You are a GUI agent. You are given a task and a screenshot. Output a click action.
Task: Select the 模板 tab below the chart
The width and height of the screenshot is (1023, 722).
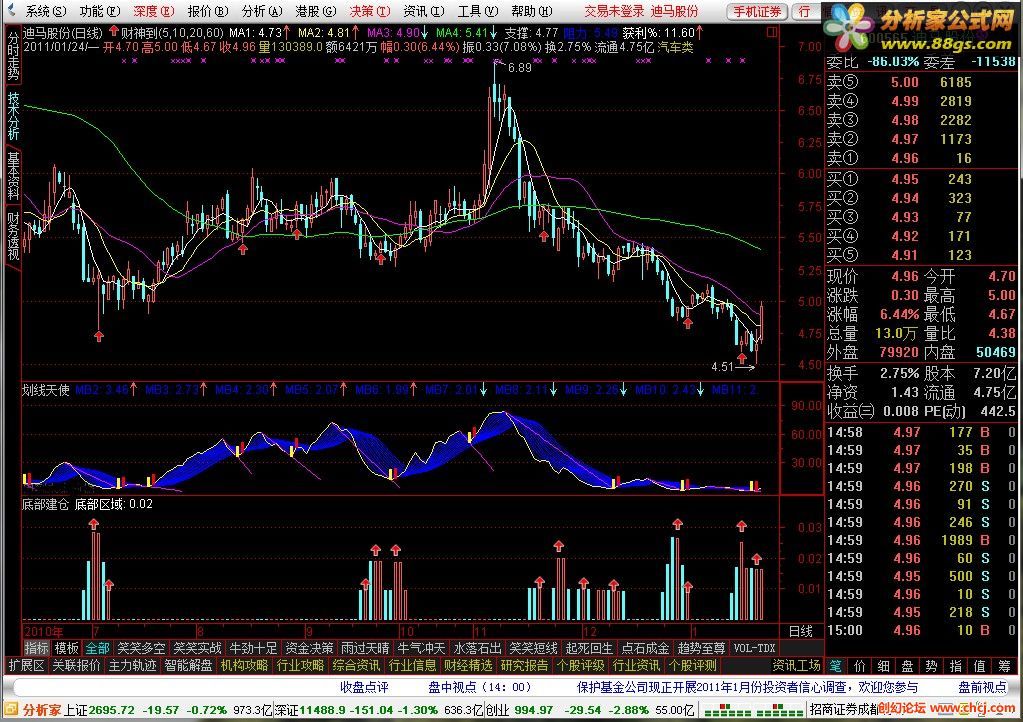[67, 648]
